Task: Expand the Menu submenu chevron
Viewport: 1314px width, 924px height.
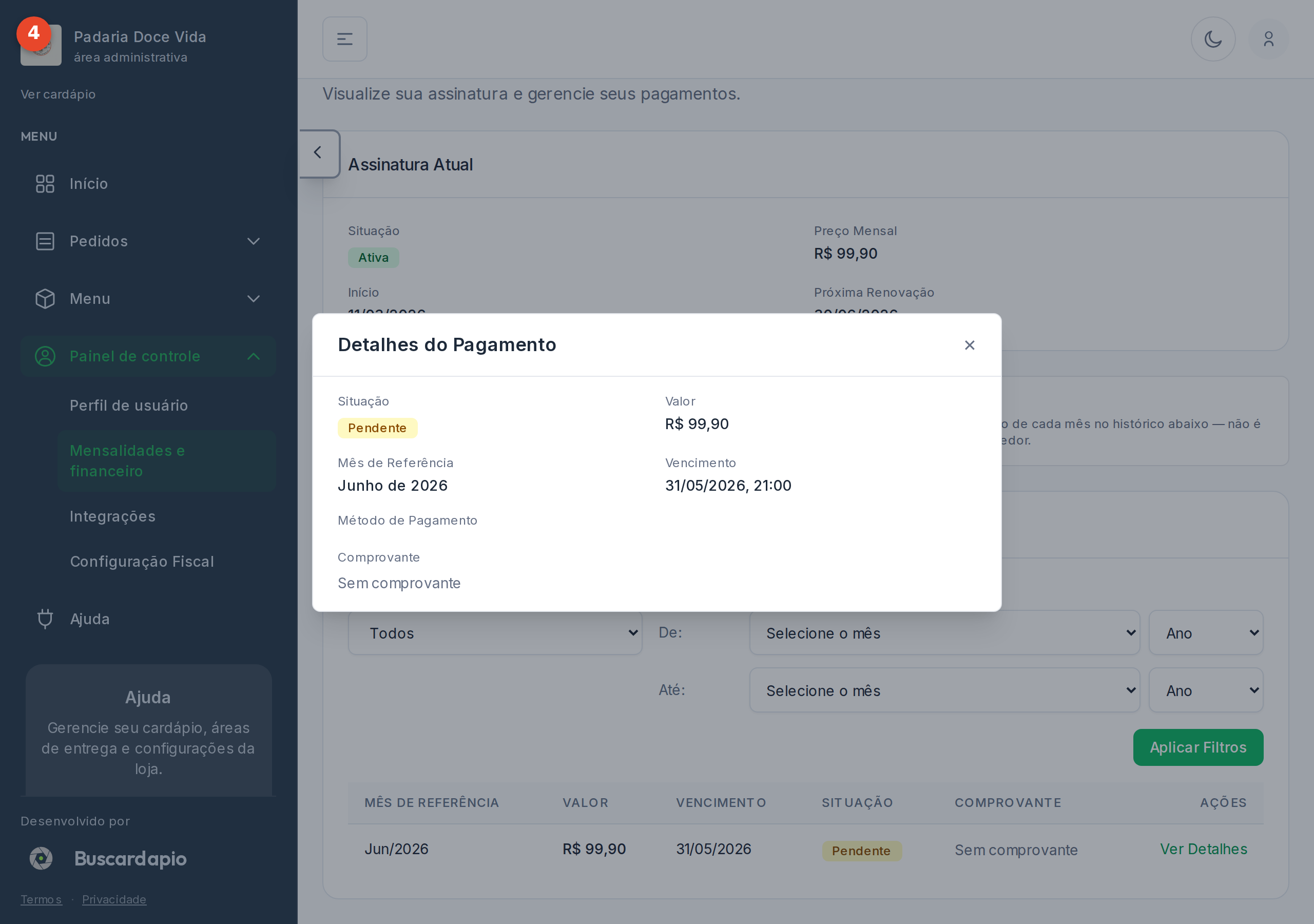Action: (254, 299)
